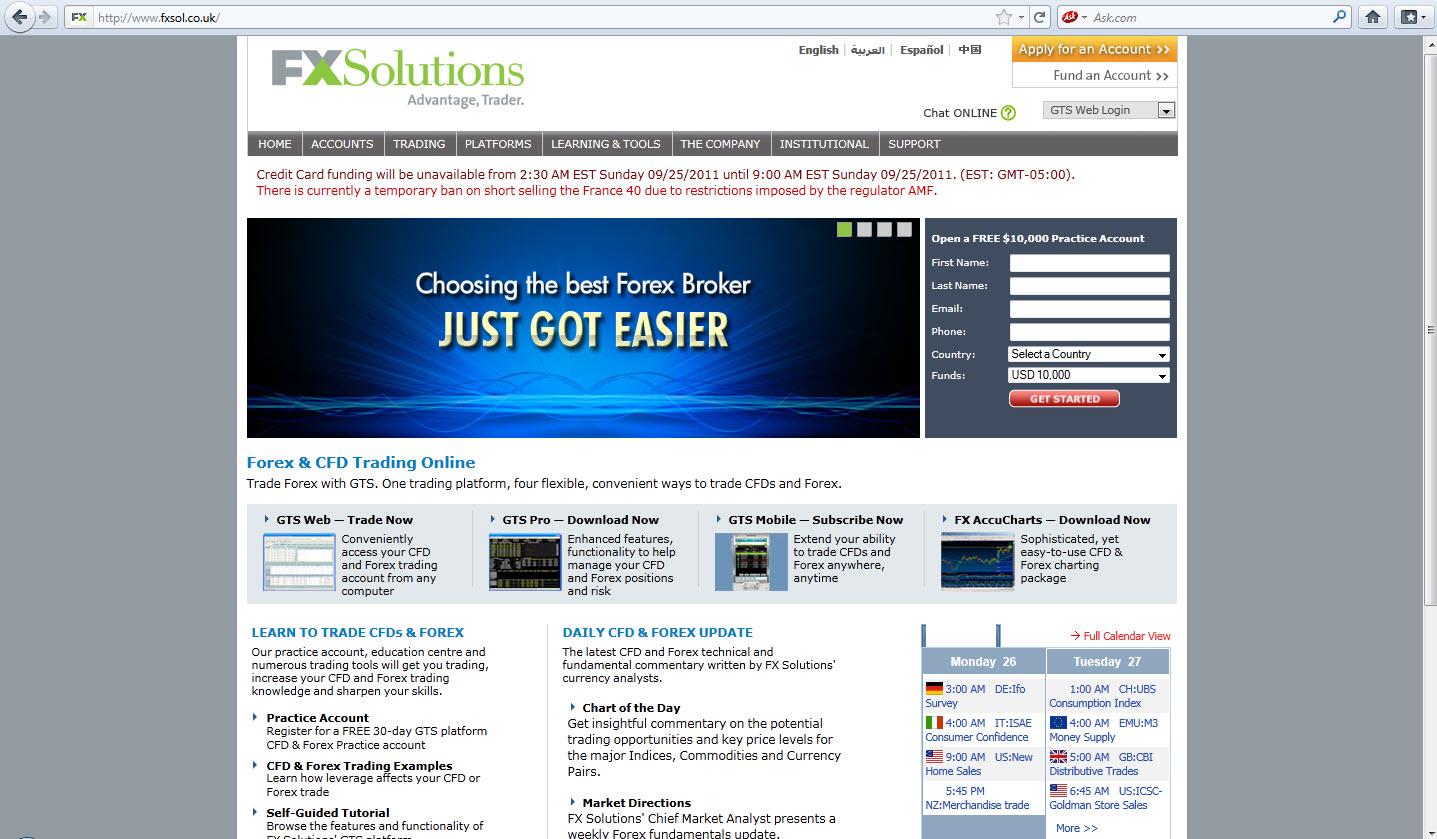
Task: Click into the First Name input field
Action: [1089, 263]
